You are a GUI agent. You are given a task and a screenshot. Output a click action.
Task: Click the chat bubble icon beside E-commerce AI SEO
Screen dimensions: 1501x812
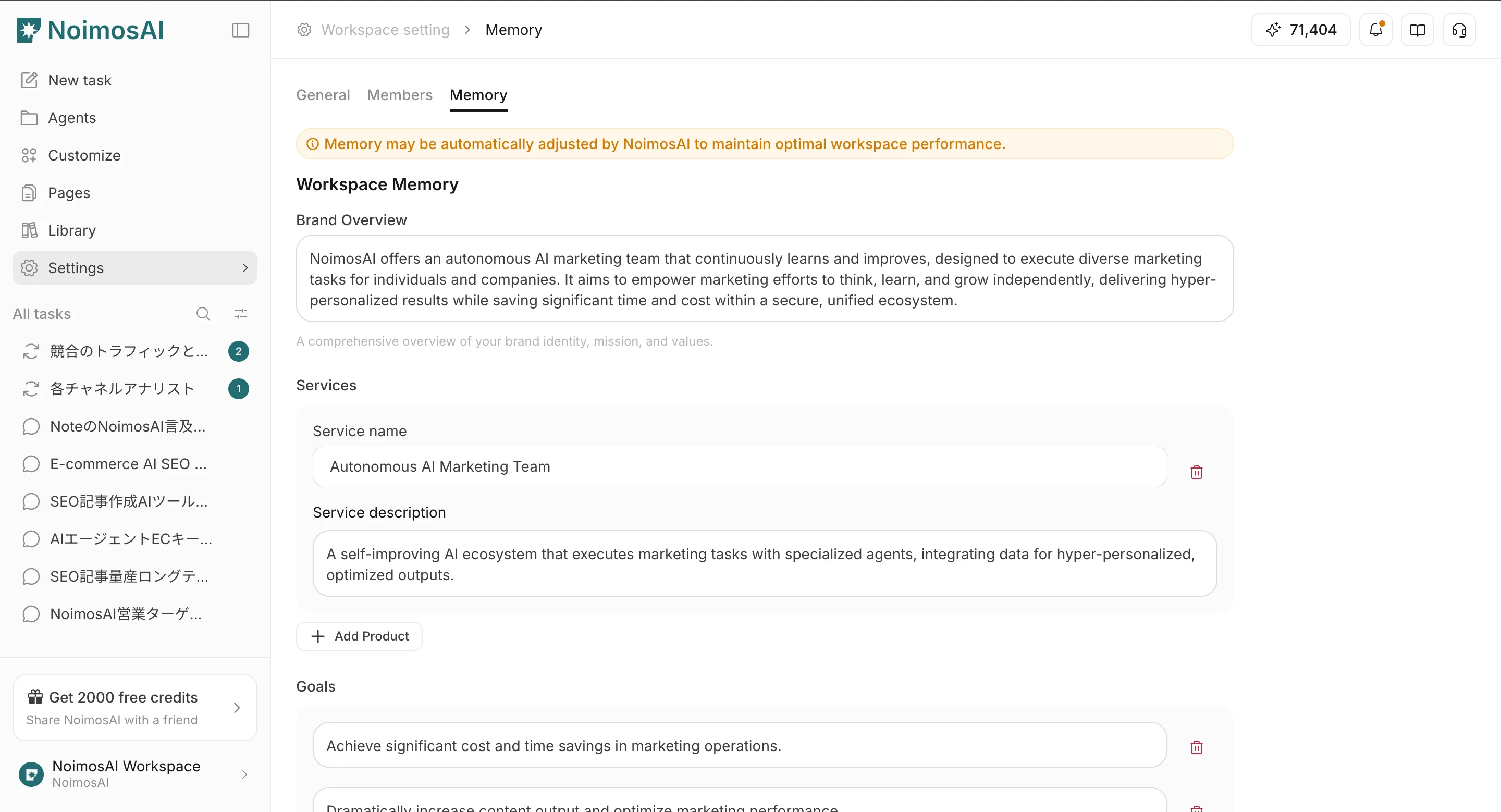[x=31, y=464]
